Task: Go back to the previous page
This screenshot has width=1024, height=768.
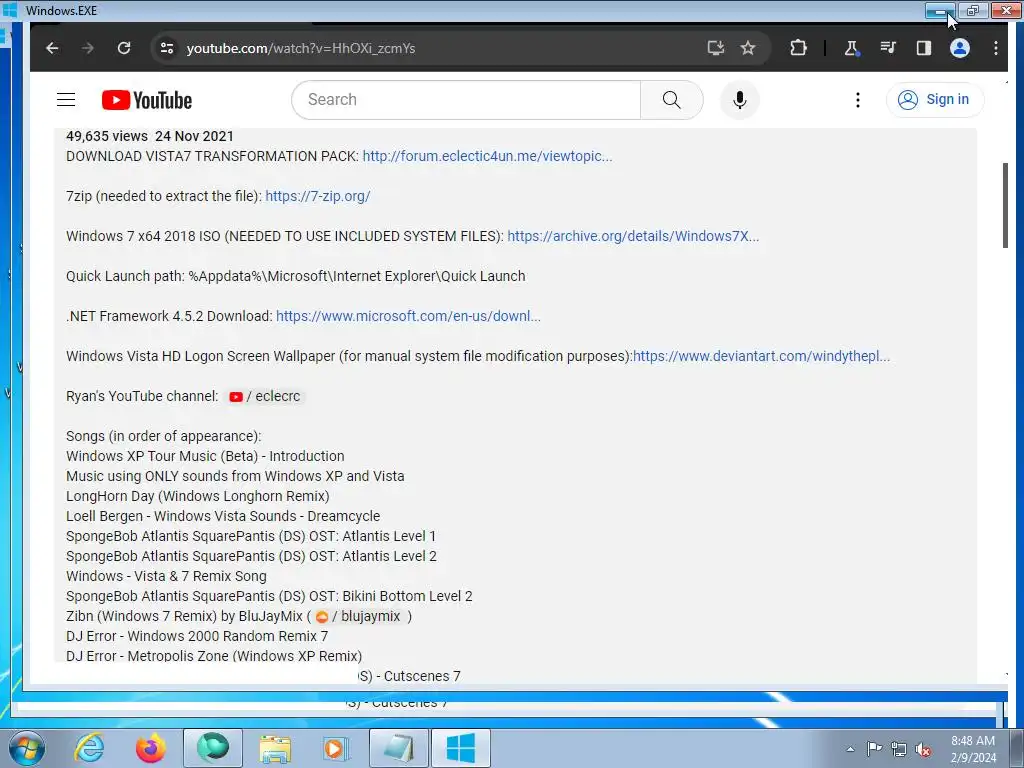Action: coord(52,48)
